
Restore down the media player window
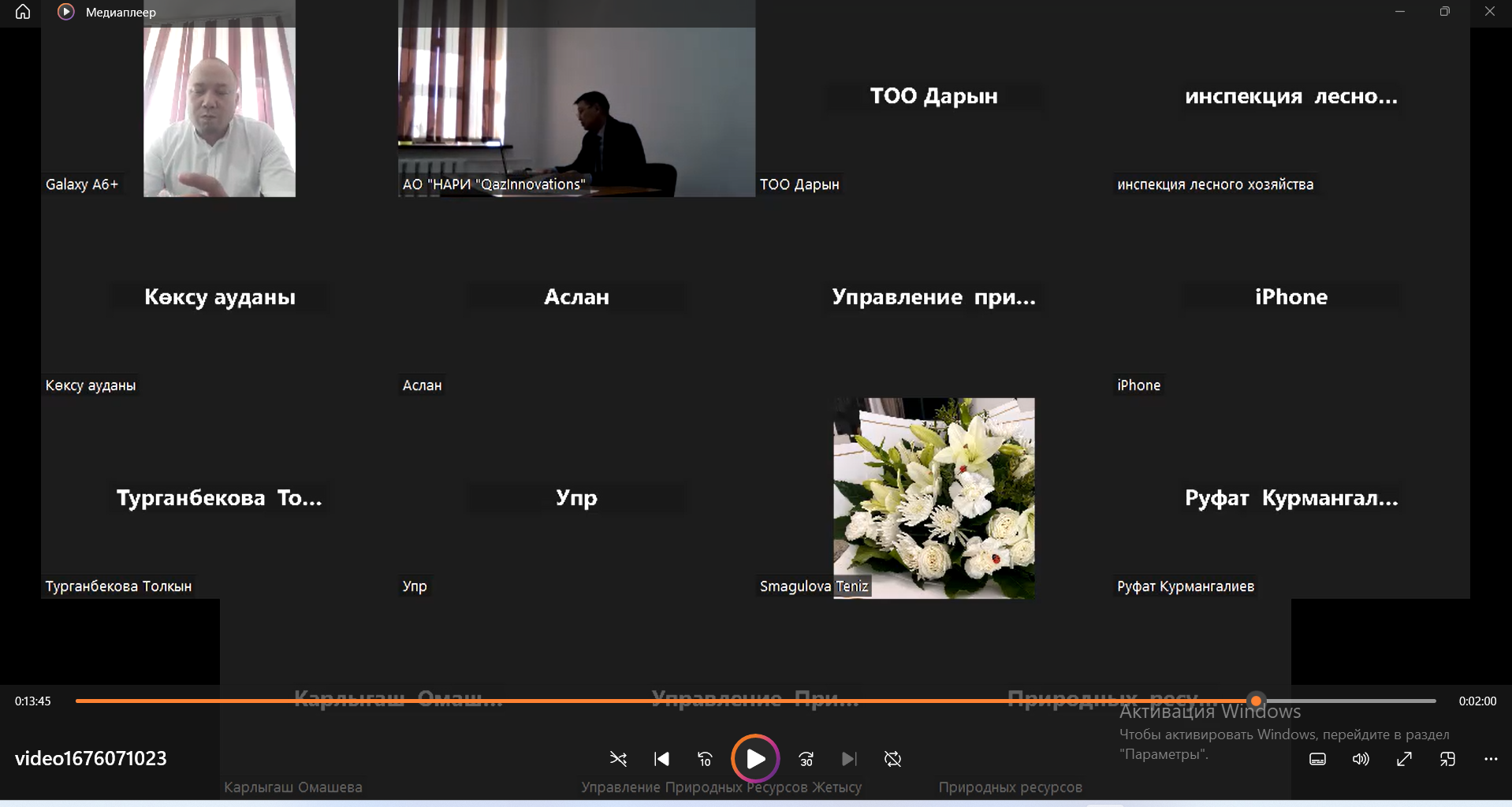(1444, 12)
